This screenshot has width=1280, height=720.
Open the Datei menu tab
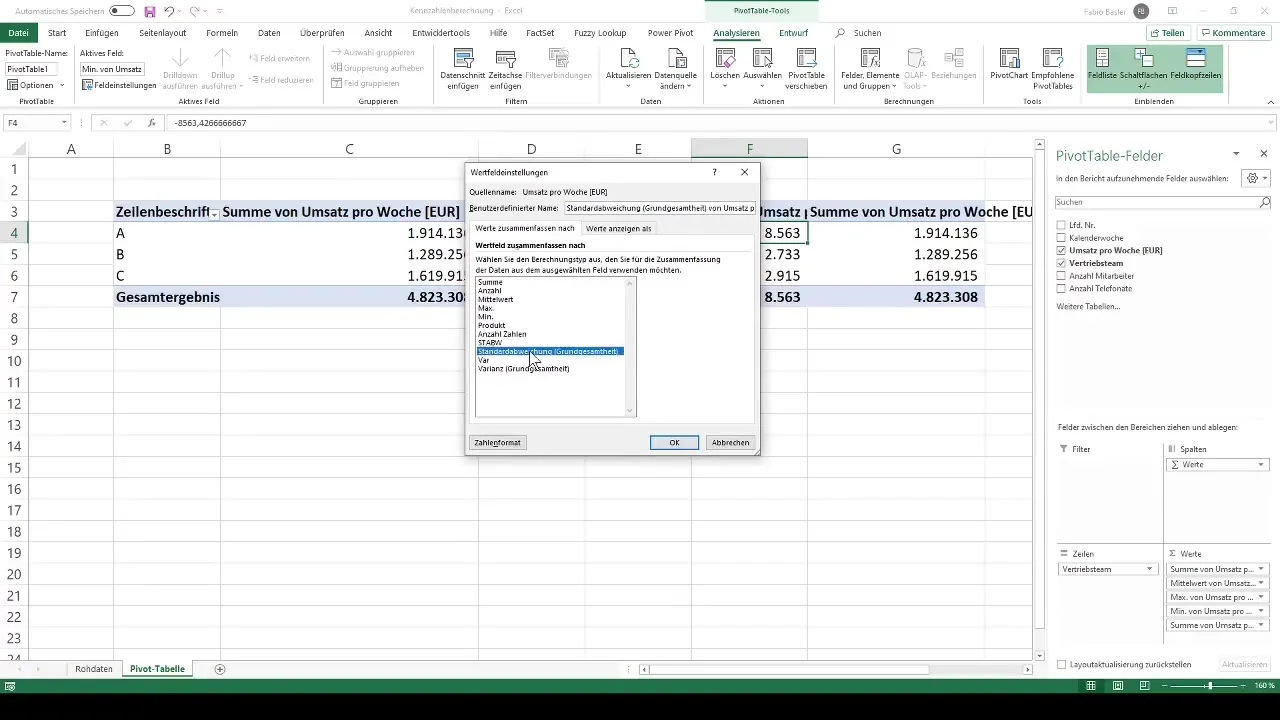point(18,33)
